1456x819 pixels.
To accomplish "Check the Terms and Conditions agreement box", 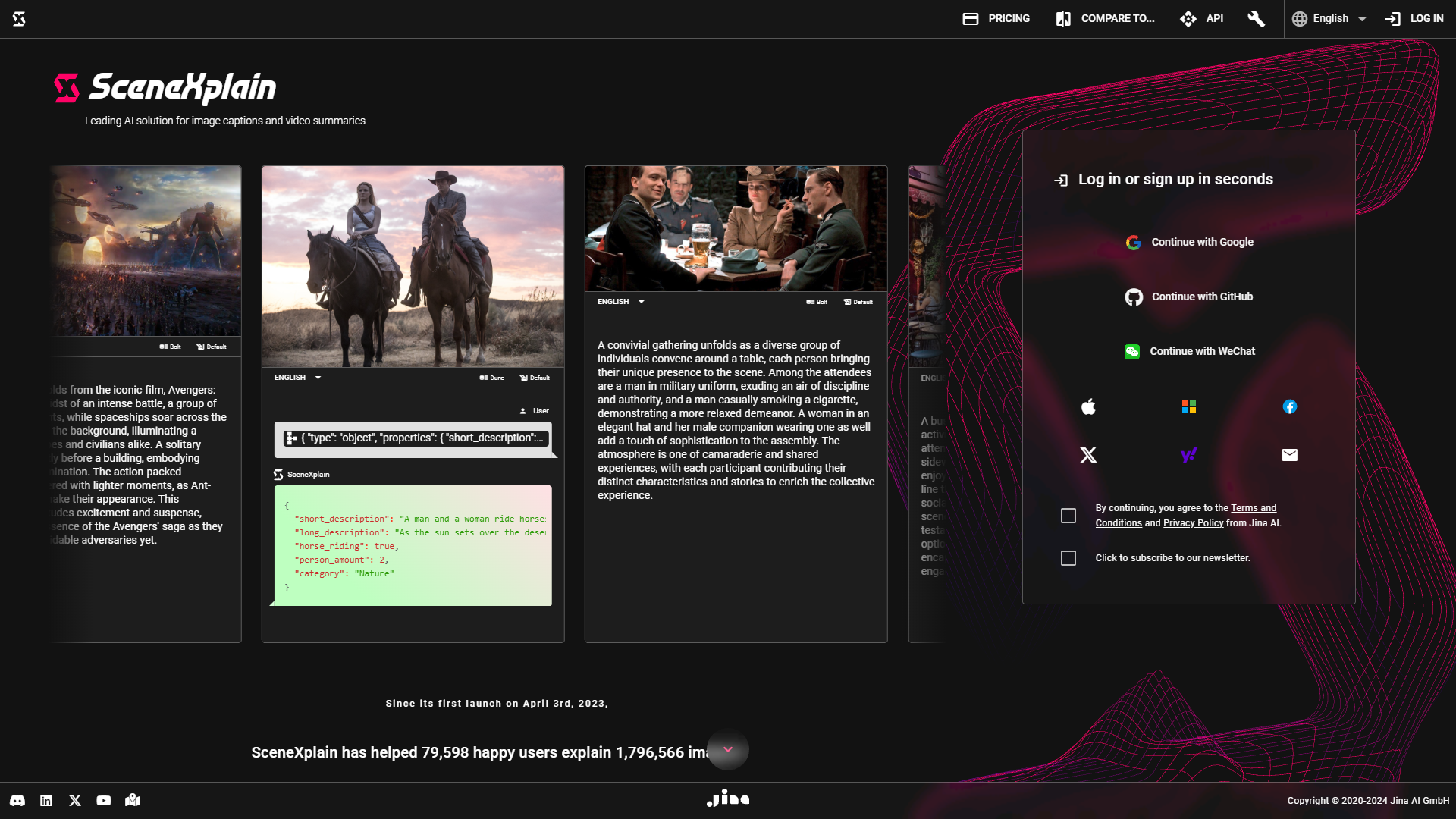I will coord(1069,516).
